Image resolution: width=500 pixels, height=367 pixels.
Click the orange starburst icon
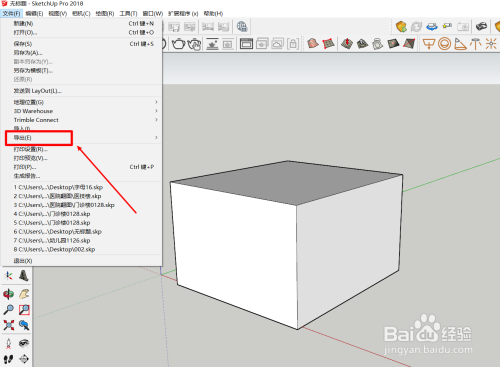(x=491, y=44)
